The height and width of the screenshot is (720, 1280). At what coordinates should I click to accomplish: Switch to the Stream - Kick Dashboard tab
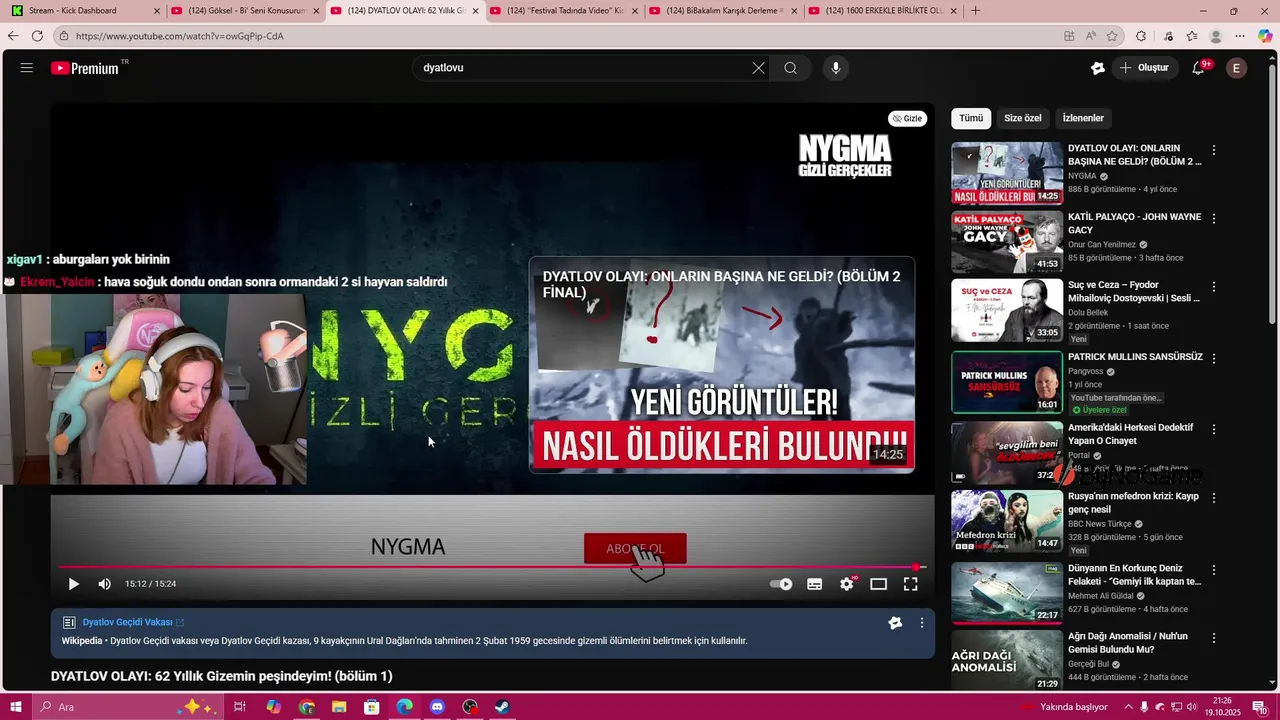click(84, 11)
